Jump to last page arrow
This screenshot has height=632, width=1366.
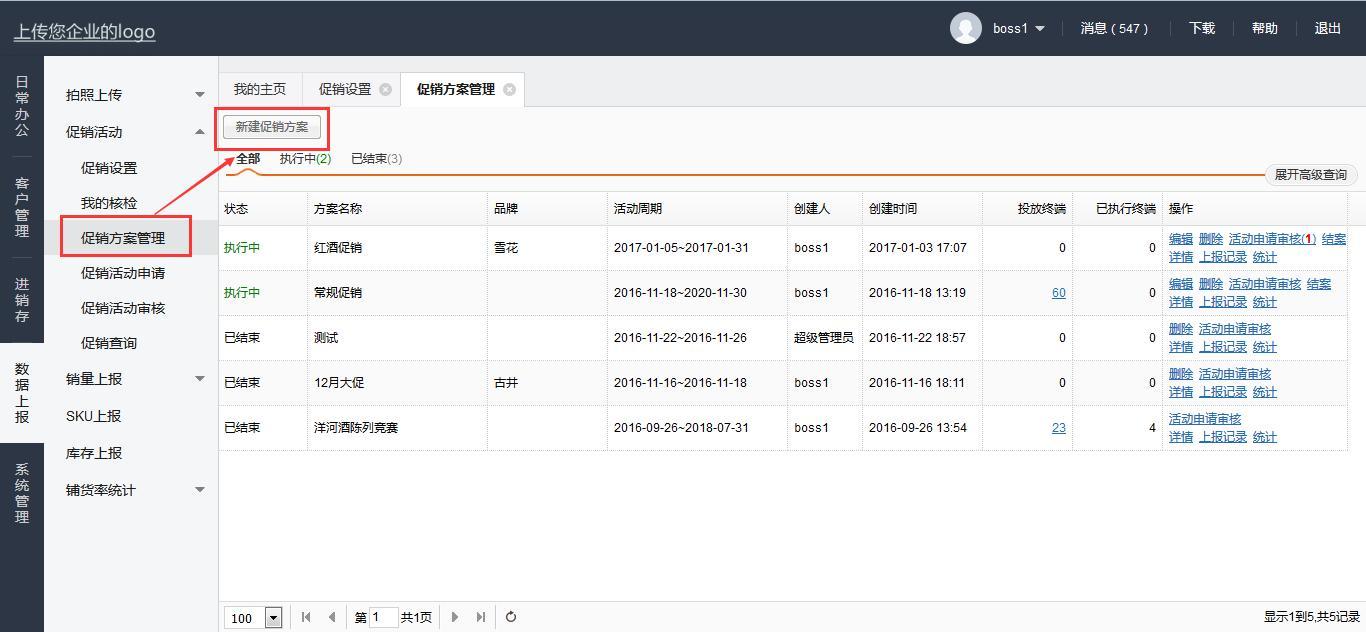click(x=481, y=617)
